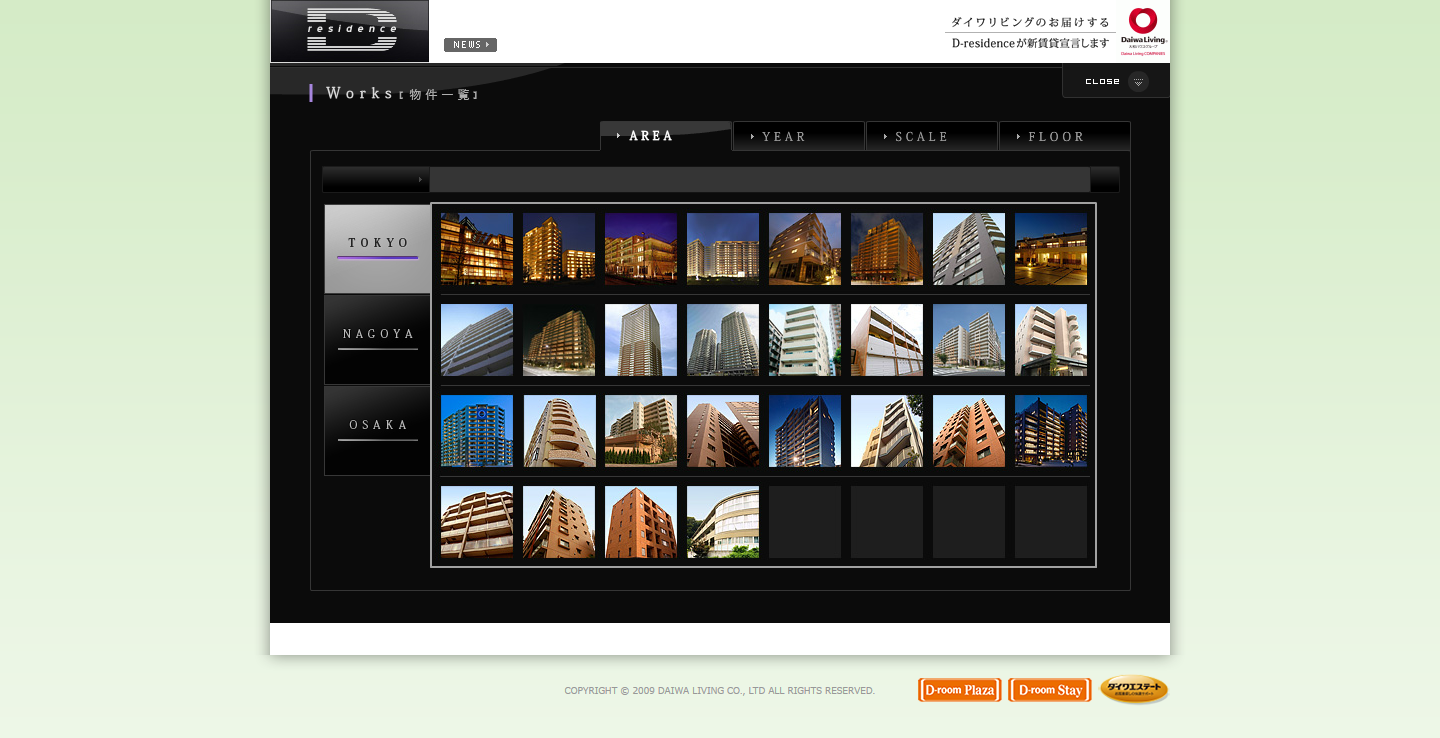1440x738 pixels.
Task: Switch to the SCALE tab
Action: [931, 136]
